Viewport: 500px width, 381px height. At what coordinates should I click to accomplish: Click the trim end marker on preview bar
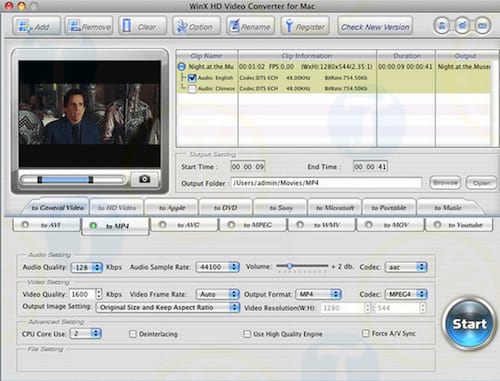90,180
